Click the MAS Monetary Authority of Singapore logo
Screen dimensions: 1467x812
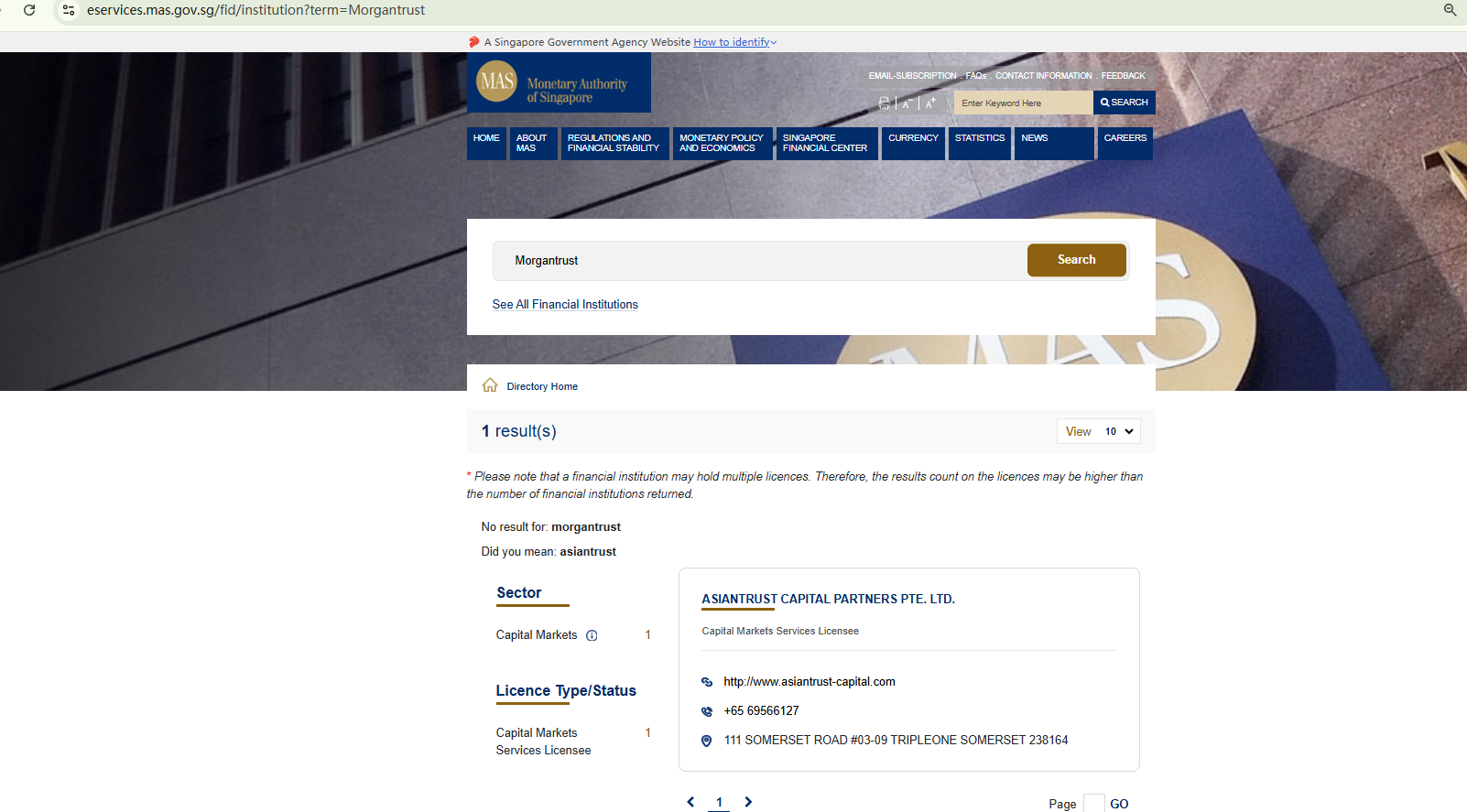559,82
